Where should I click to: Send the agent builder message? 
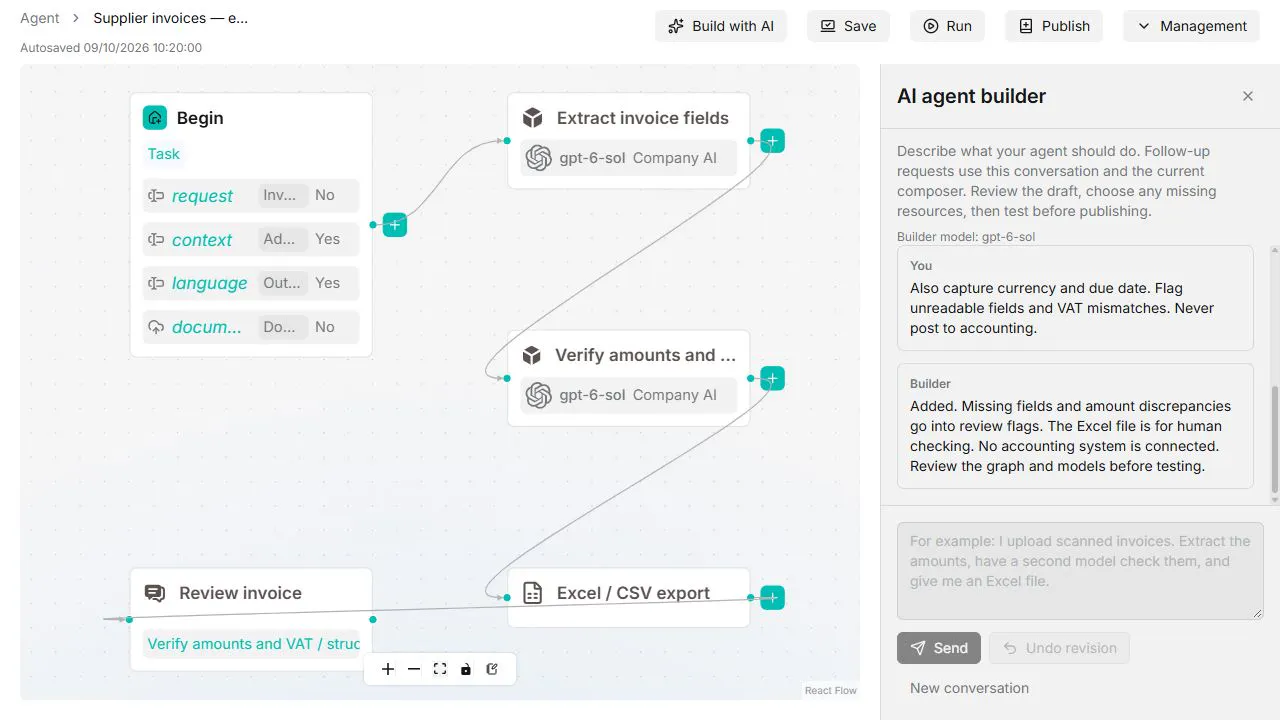coord(939,648)
